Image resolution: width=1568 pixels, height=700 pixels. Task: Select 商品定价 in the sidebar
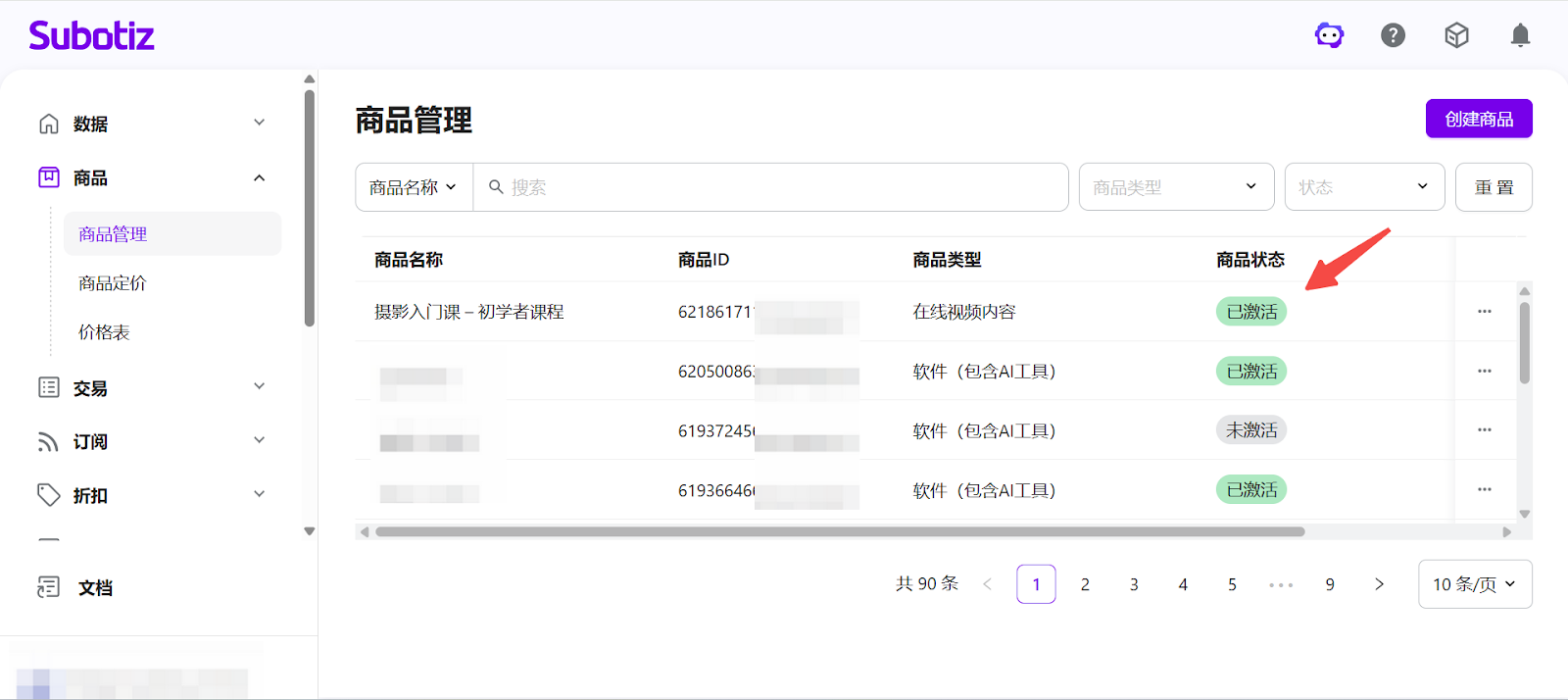click(113, 283)
